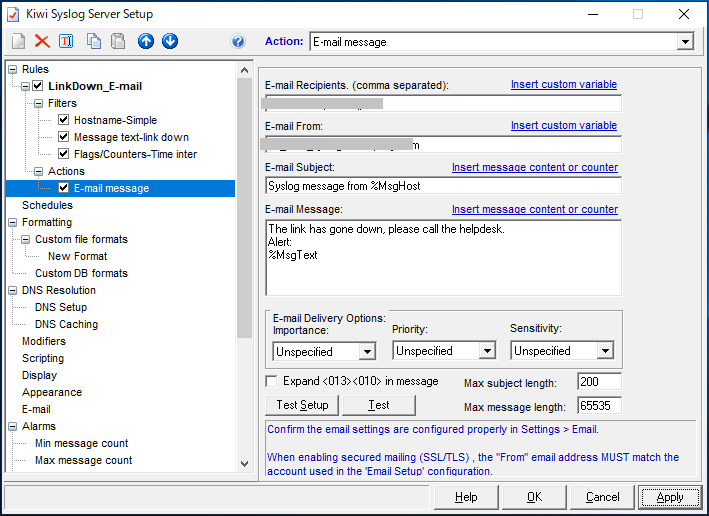Click Insert custom variable link for E-mail From
This screenshot has width=709, height=516.
point(564,125)
